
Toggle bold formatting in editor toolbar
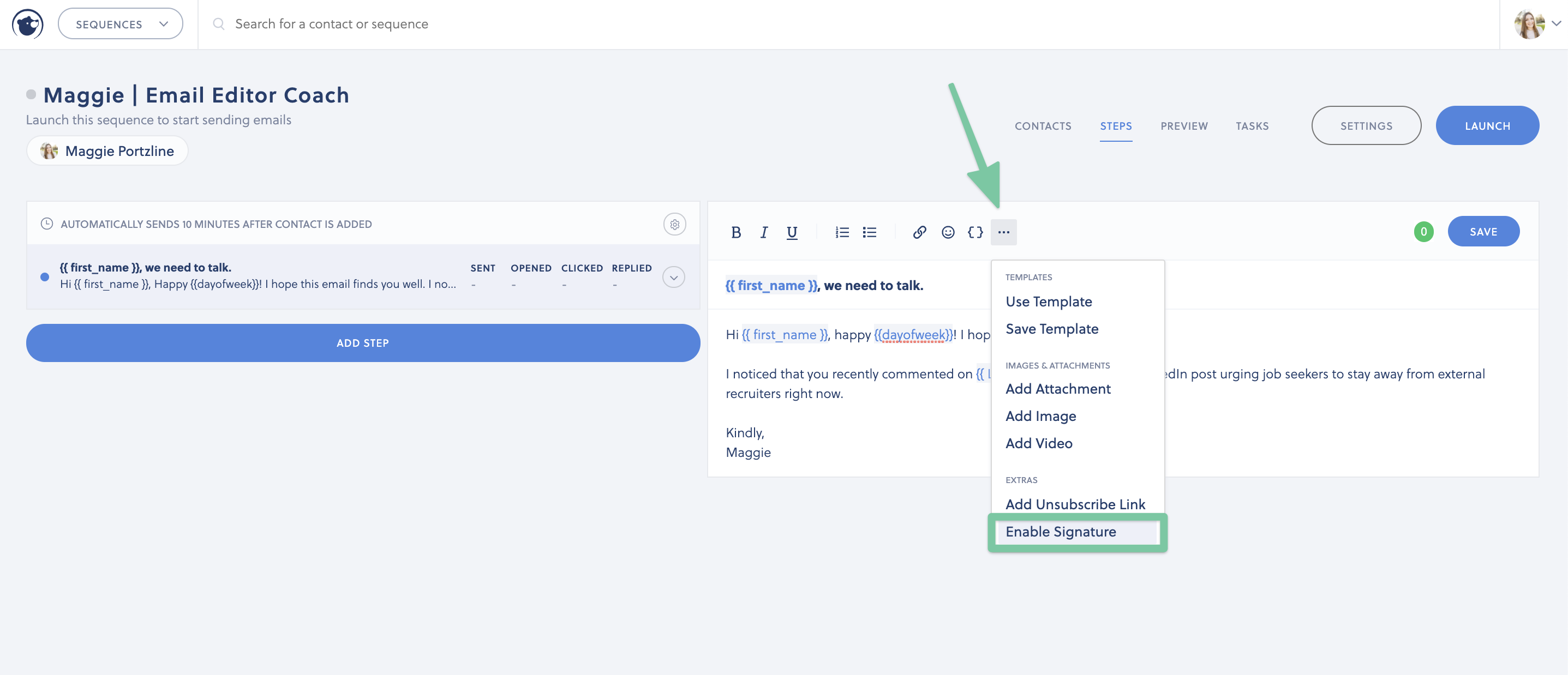pyautogui.click(x=735, y=232)
